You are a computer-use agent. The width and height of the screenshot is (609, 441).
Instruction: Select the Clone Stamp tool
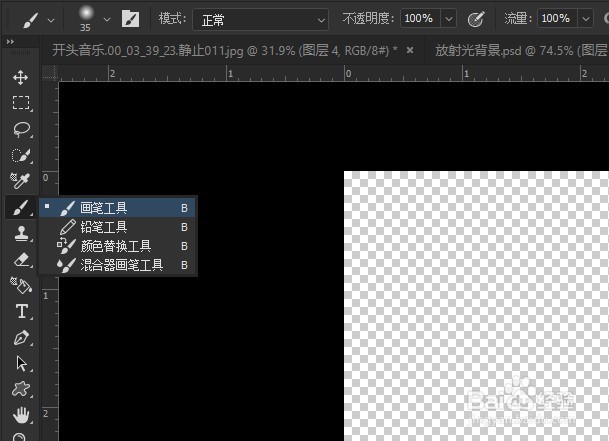click(21, 234)
